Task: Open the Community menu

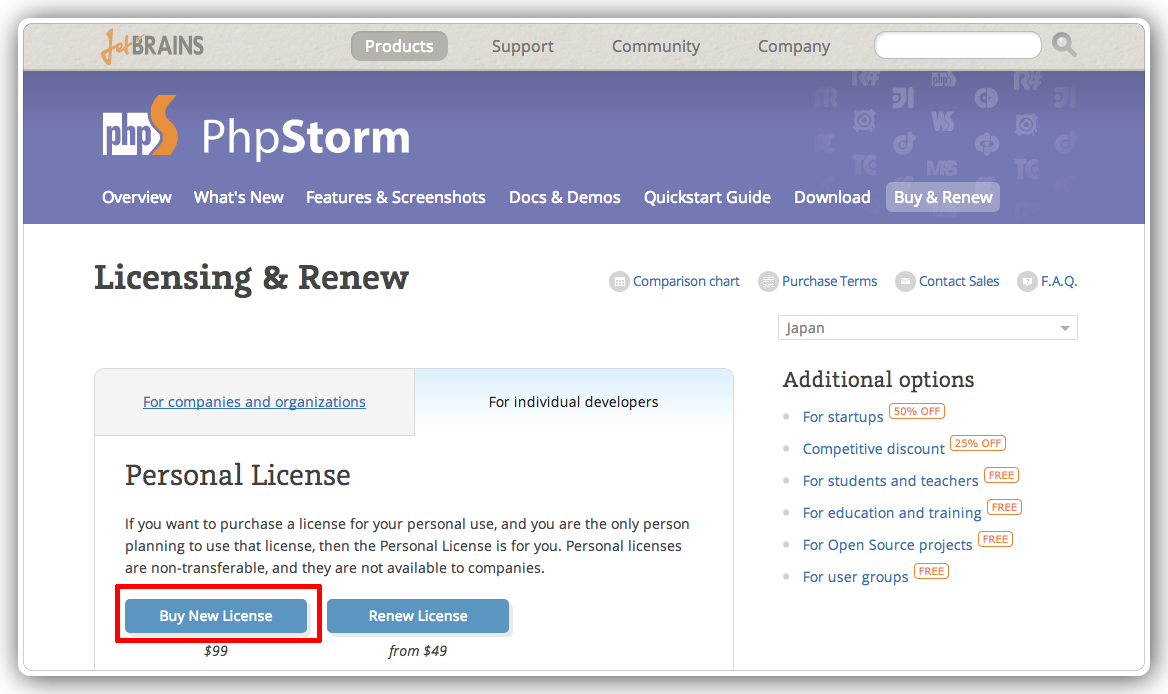Action: coord(656,46)
